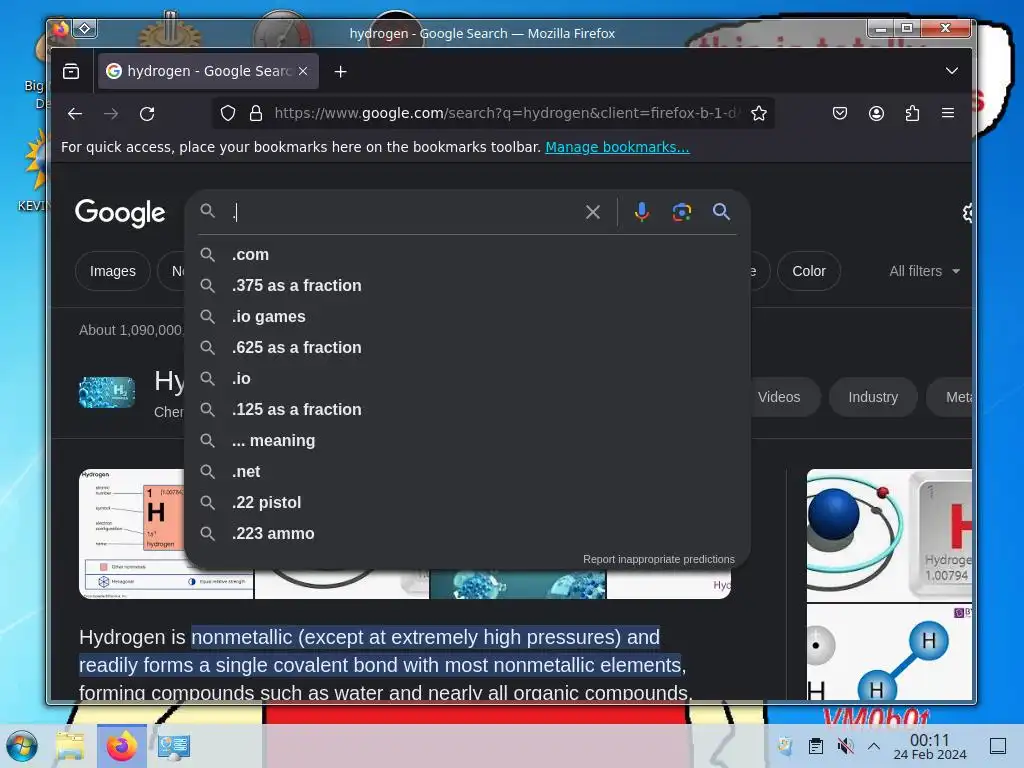Viewport: 1024px width, 768px height.
Task: Open the Firefox hamburger menu
Action: (x=948, y=113)
